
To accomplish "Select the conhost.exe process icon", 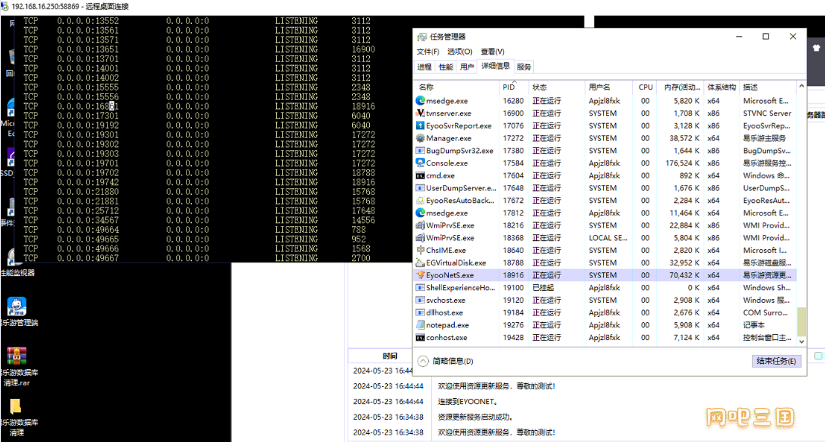I will pos(420,337).
